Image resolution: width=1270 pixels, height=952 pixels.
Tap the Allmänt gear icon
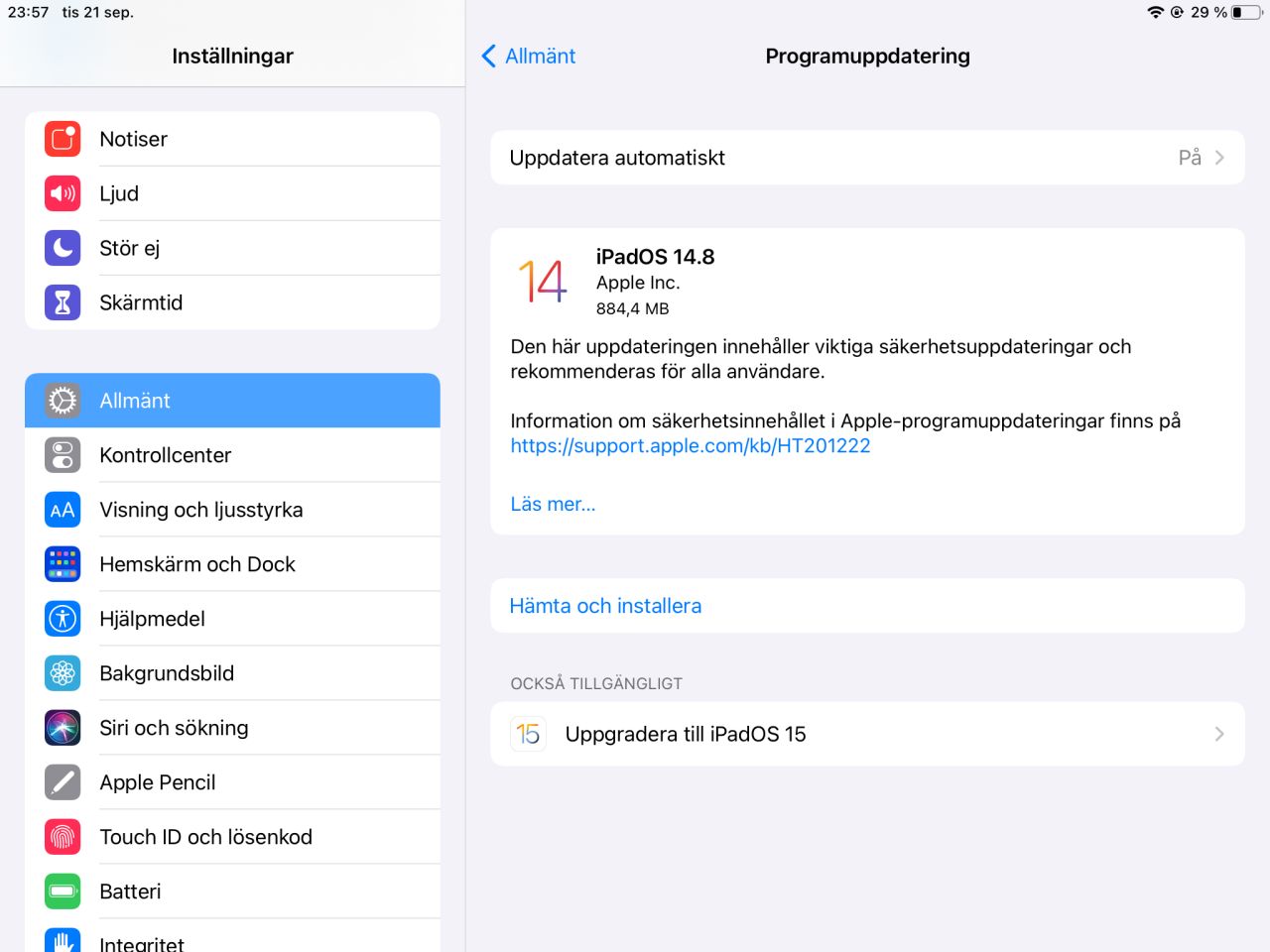(x=63, y=401)
